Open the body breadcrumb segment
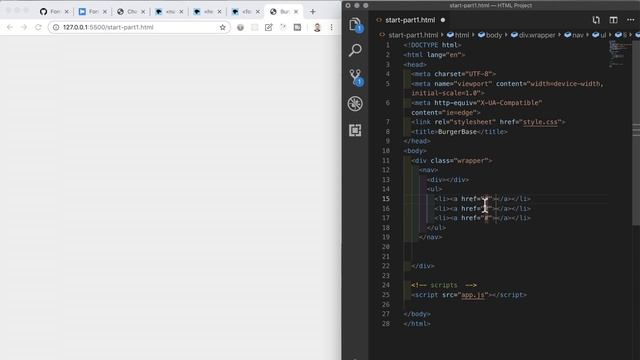The width and height of the screenshot is (640, 360). (x=490, y=35)
